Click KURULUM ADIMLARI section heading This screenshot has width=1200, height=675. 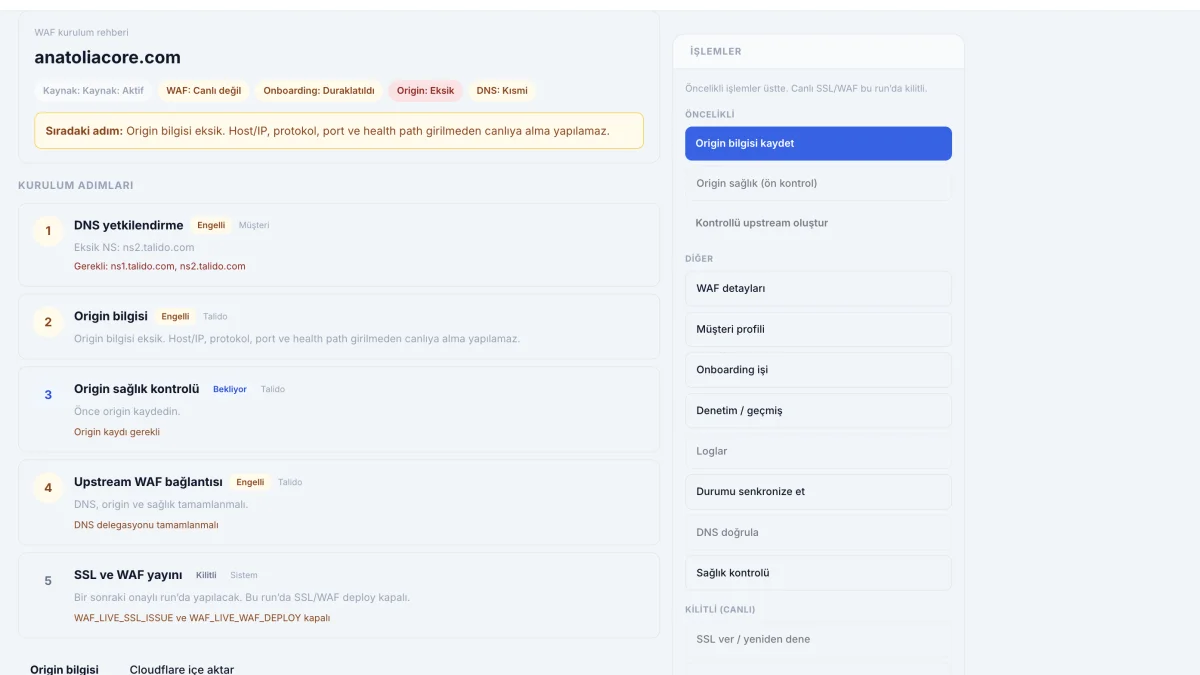(76, 185)
